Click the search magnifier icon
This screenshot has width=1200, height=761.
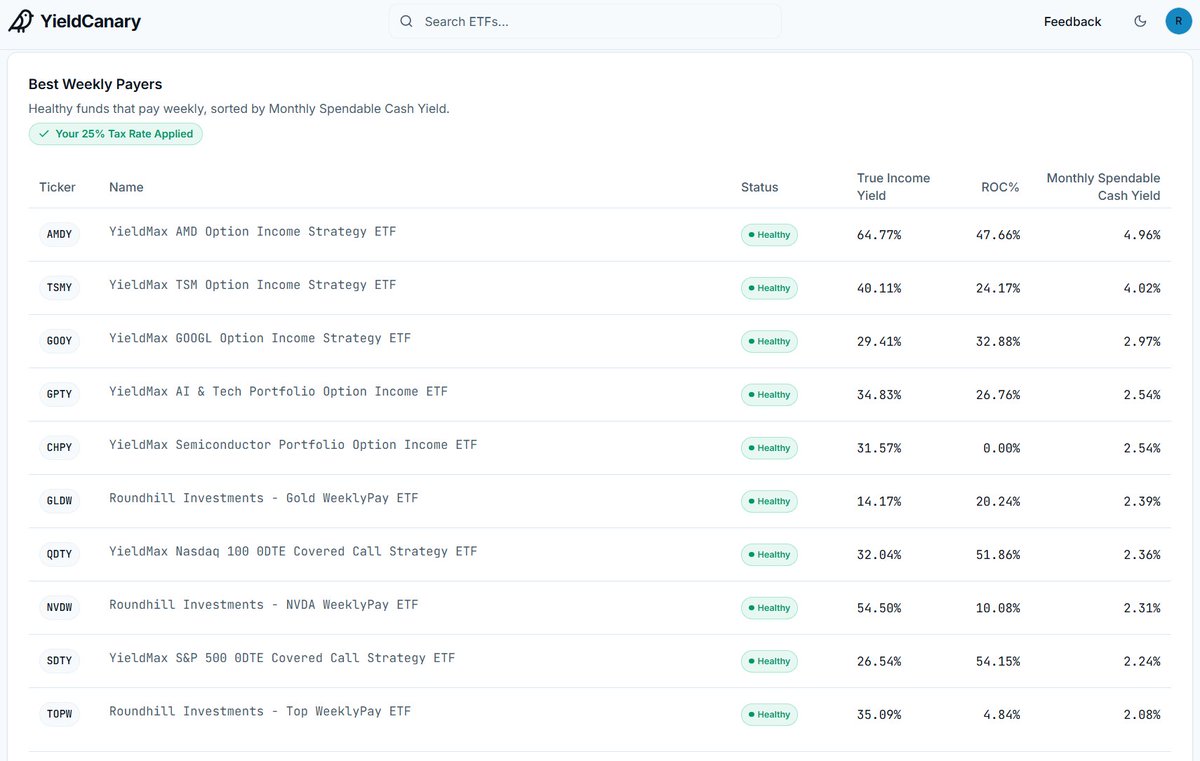[x=406, y=21]
